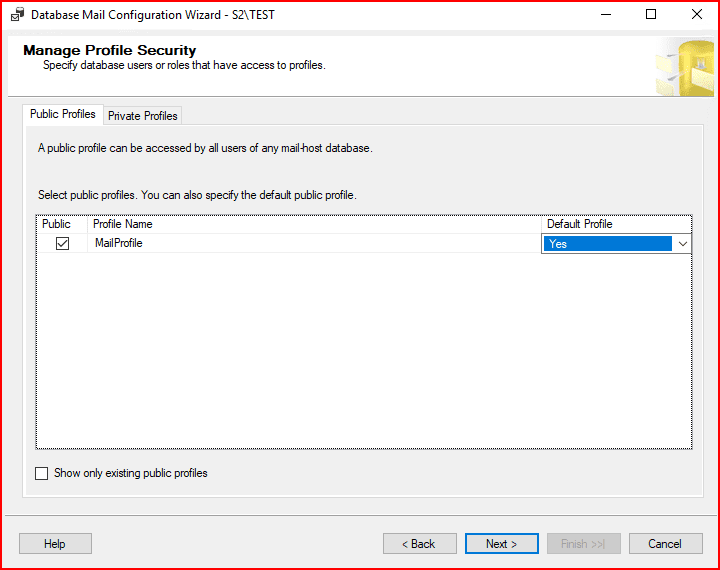
Task: Click the greyed-out Finish button
Action: pos(583,543)
